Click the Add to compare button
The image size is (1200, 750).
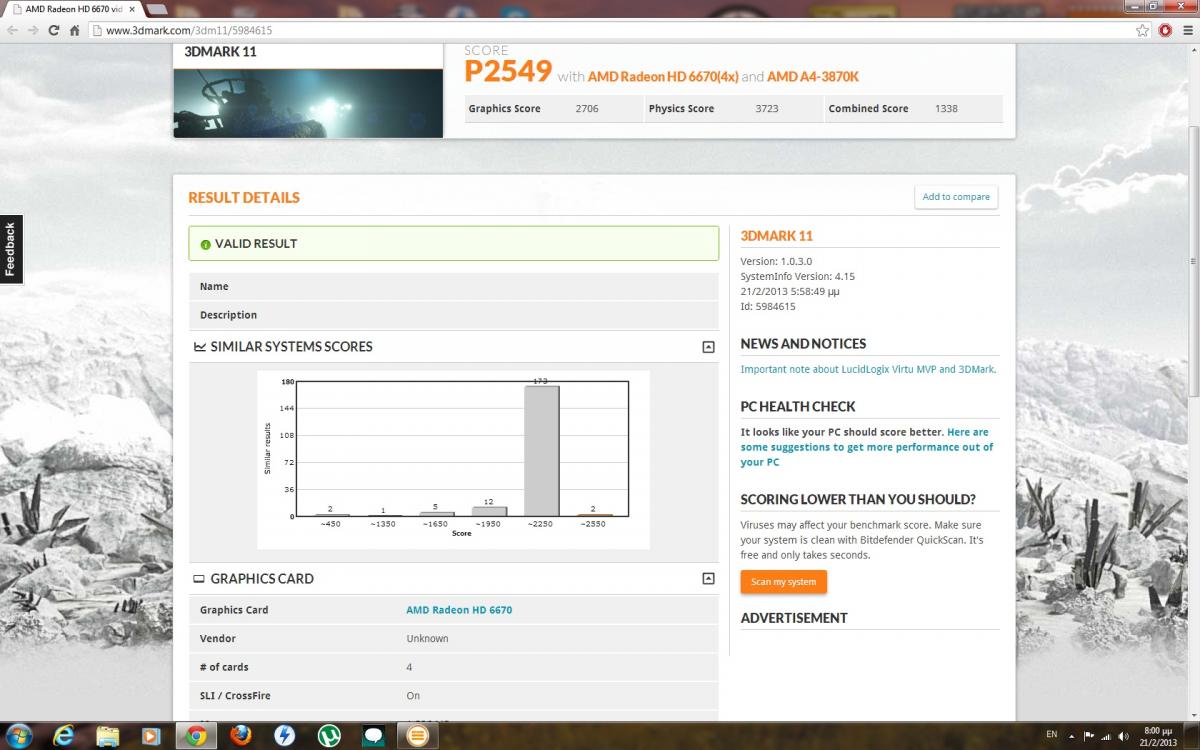point(956,197)
